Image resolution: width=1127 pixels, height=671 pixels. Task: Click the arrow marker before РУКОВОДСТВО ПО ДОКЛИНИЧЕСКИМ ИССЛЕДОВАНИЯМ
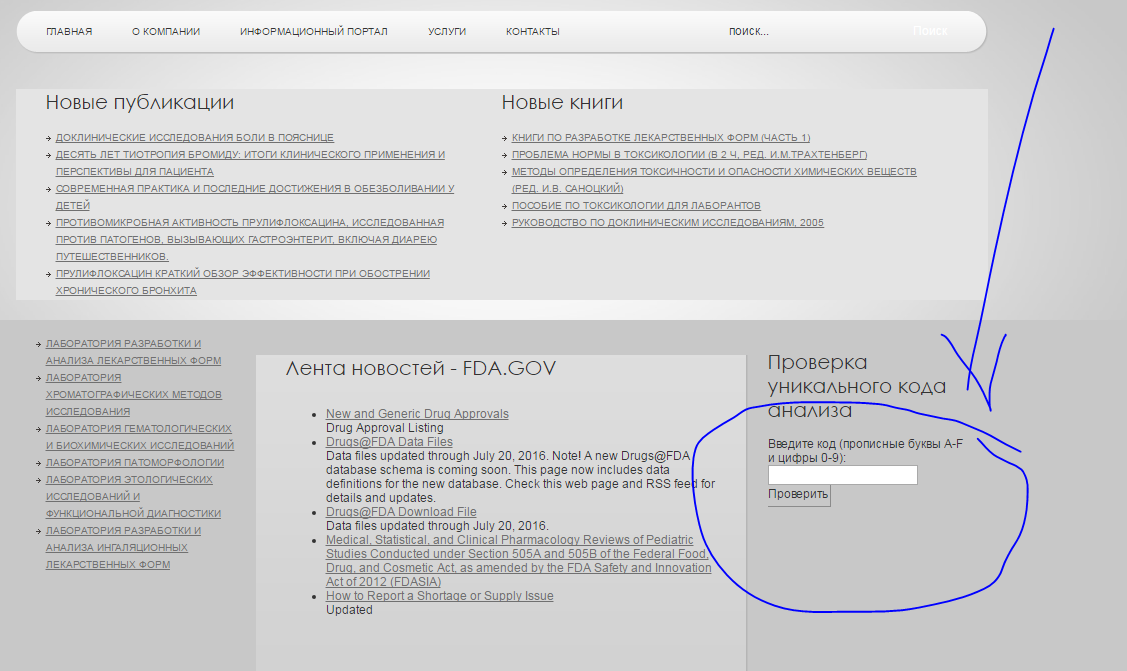pyautogui.click(x=505, y=222)
